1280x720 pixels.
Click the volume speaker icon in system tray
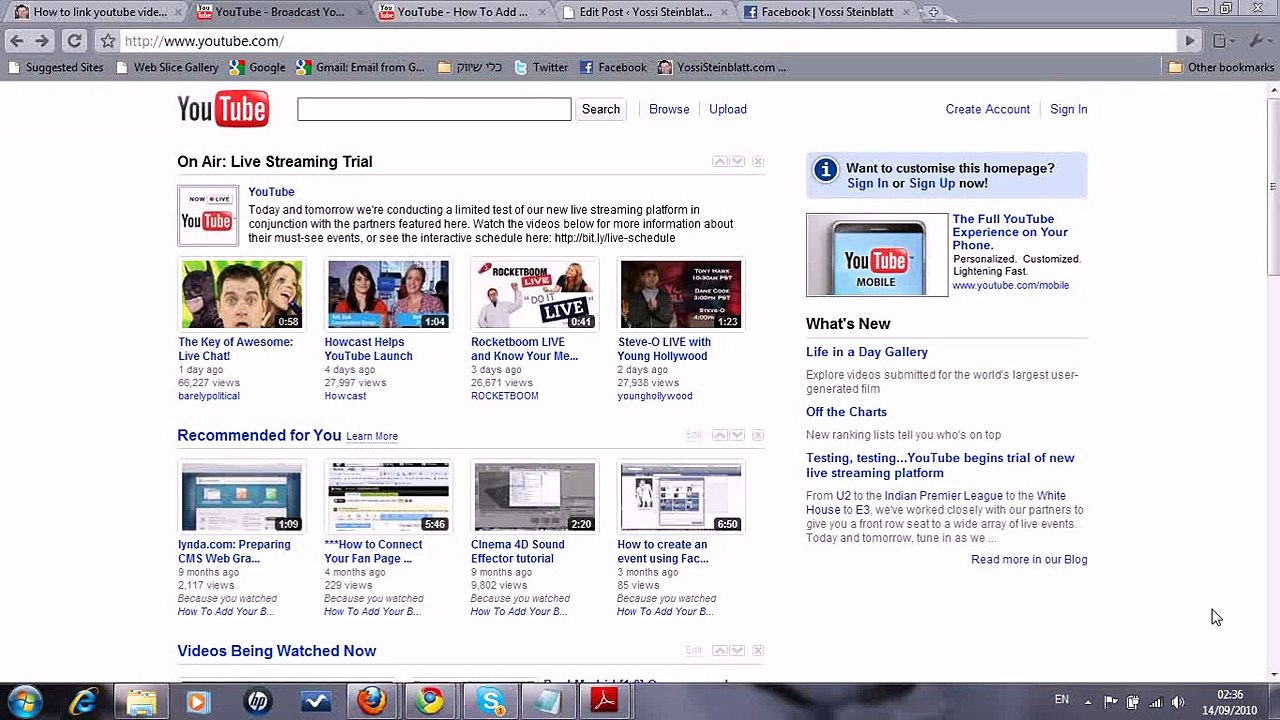(1178, 702)
